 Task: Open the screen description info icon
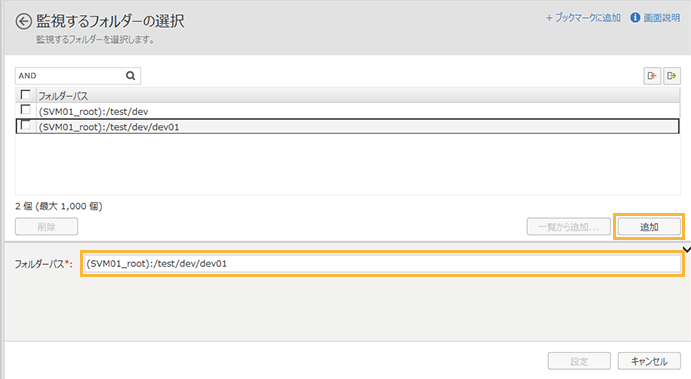[x=635, y=18]
